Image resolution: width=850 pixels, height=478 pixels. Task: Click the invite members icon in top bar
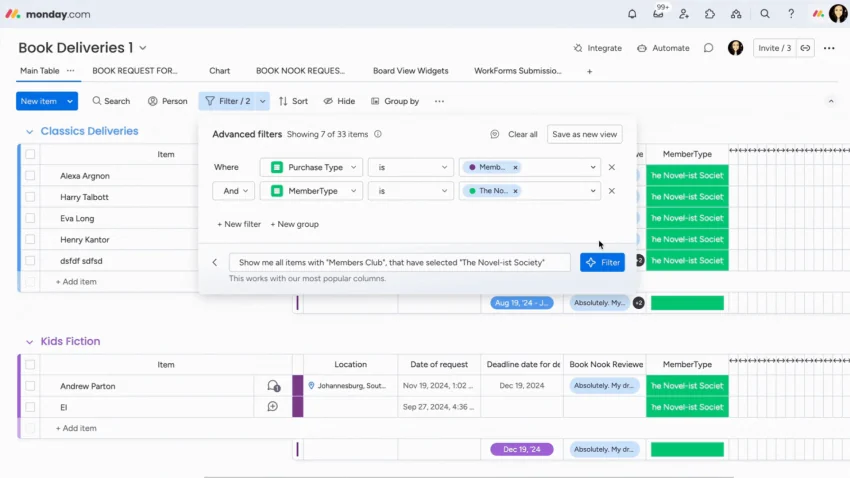pyautogui.click(x=684, y=14)
